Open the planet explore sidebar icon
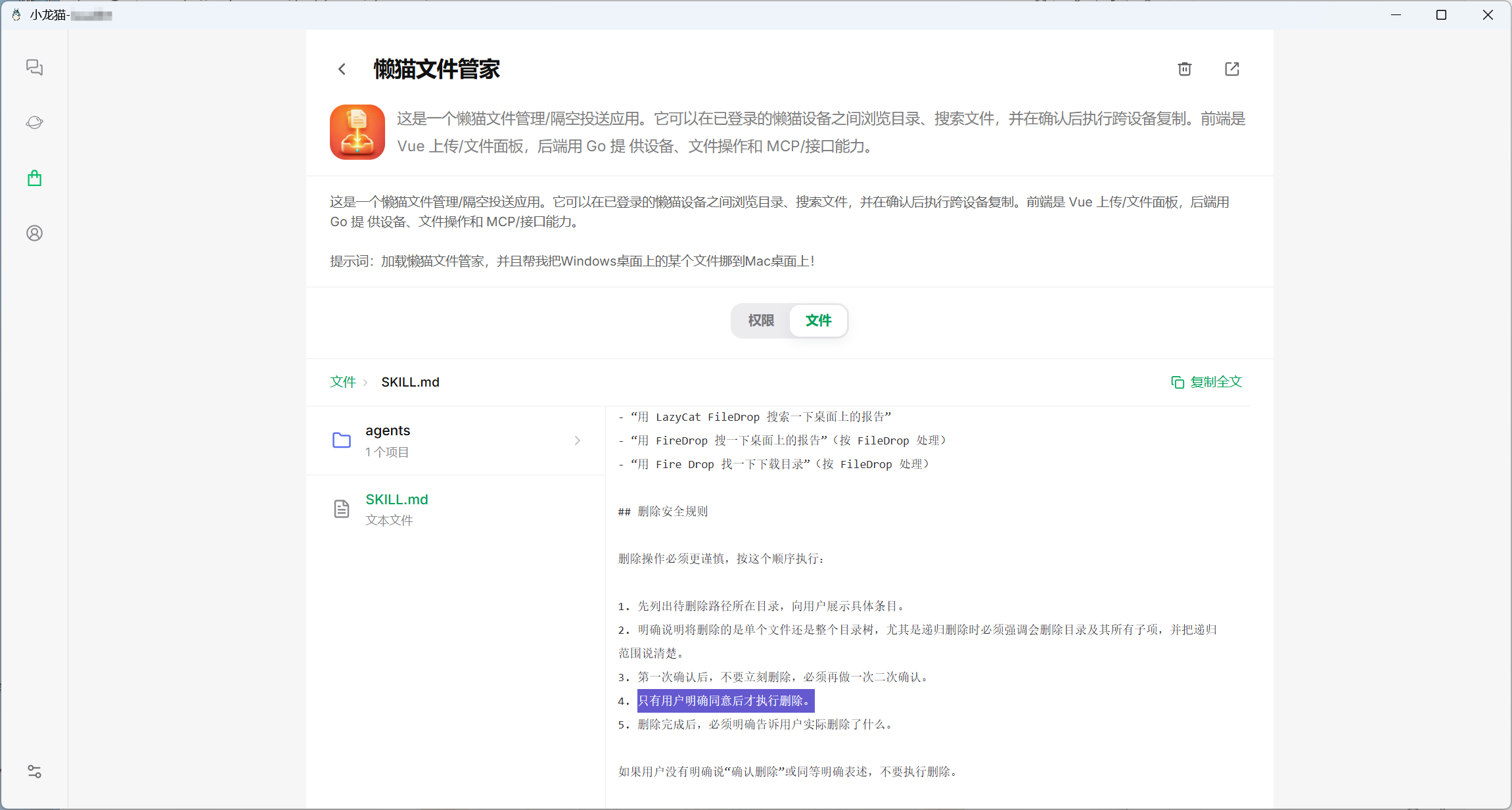The height and width of the screenshot is (810, 1512). pos(34,122)
